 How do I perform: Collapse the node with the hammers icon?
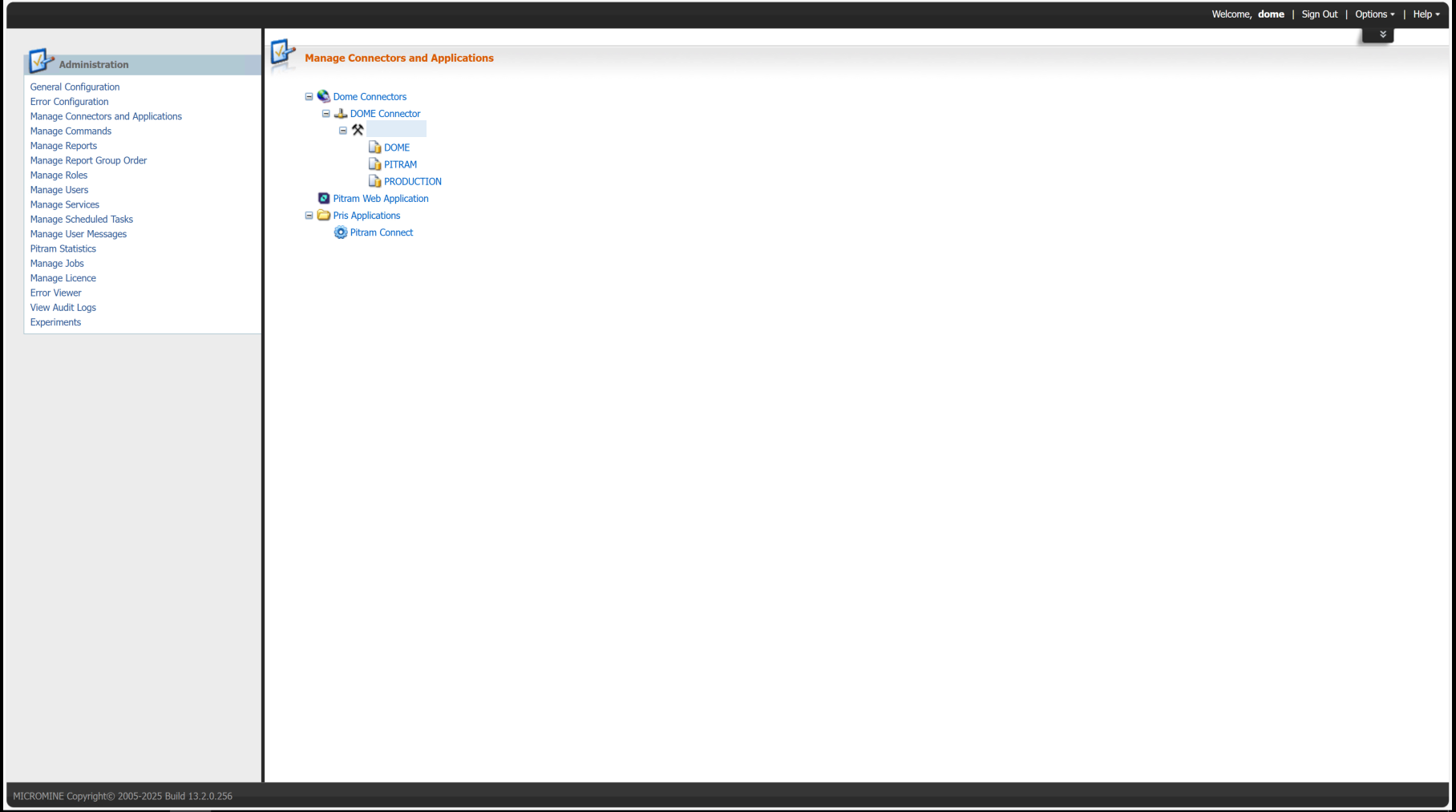pos(343,131)
